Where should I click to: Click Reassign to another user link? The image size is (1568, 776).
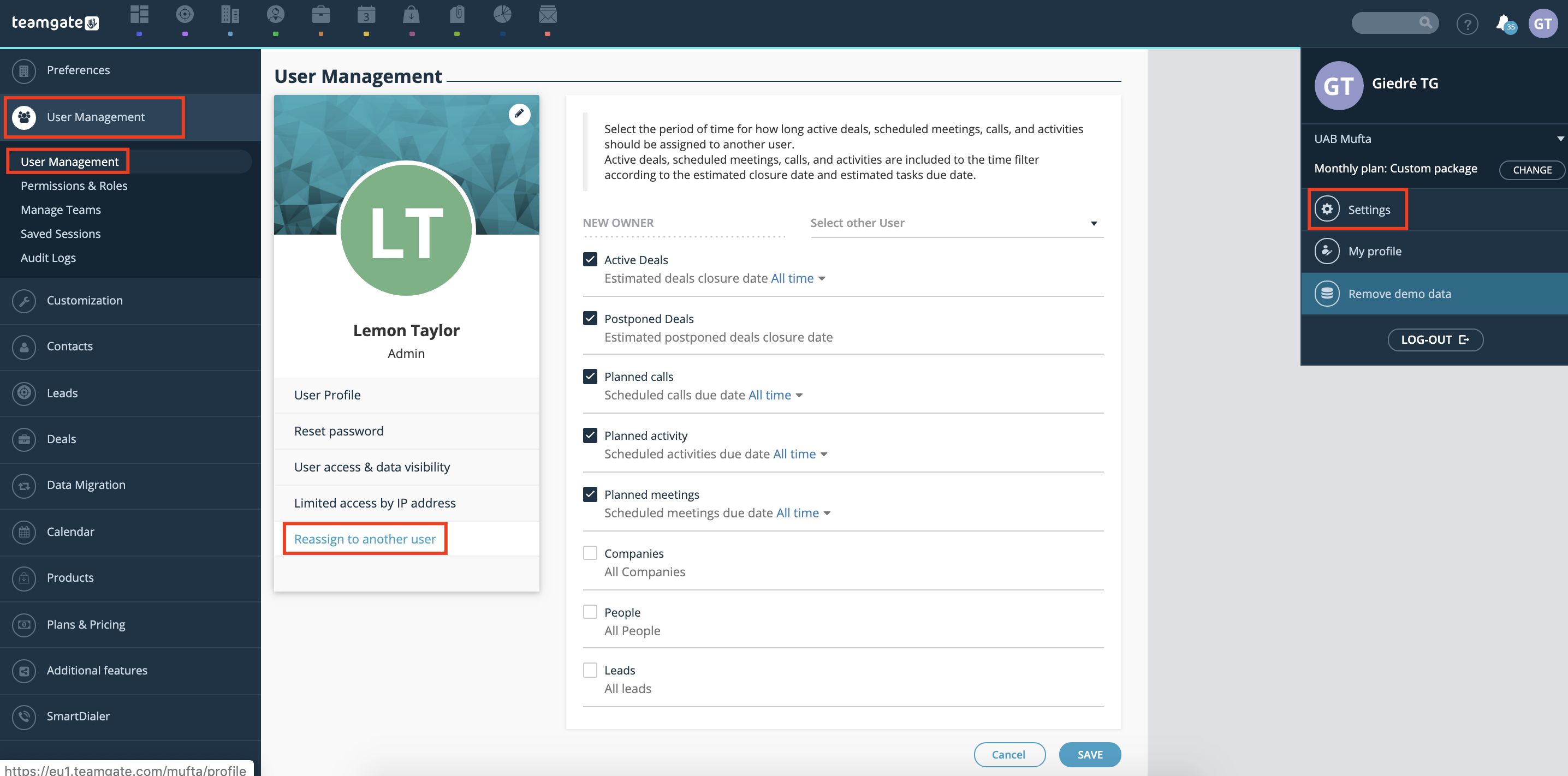click(x=365, y=539)
